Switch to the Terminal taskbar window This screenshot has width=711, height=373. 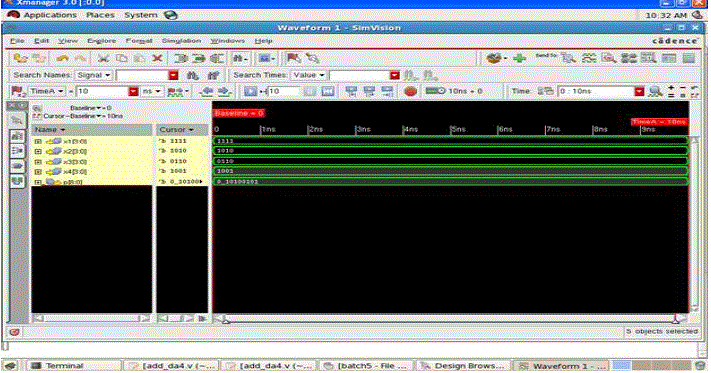pos(73,366)
